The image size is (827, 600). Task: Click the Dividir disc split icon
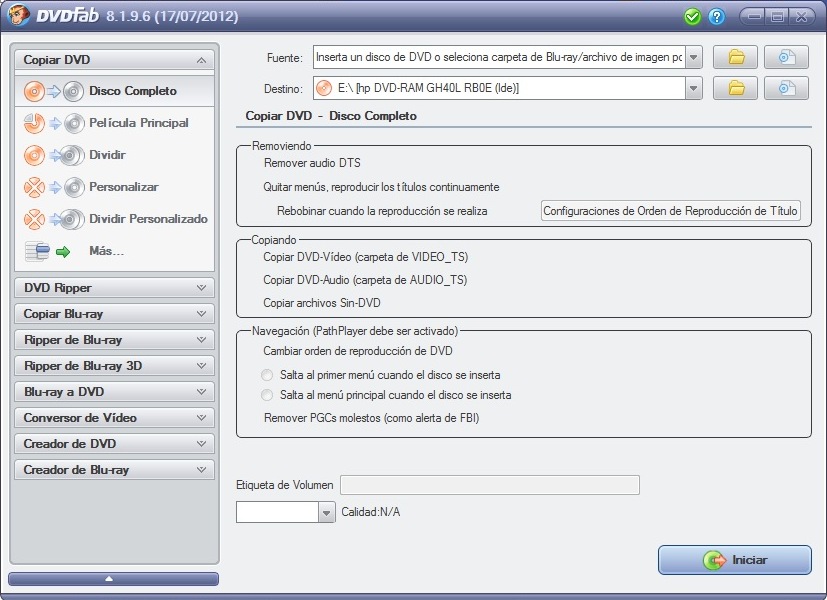(x=53, y=156)
